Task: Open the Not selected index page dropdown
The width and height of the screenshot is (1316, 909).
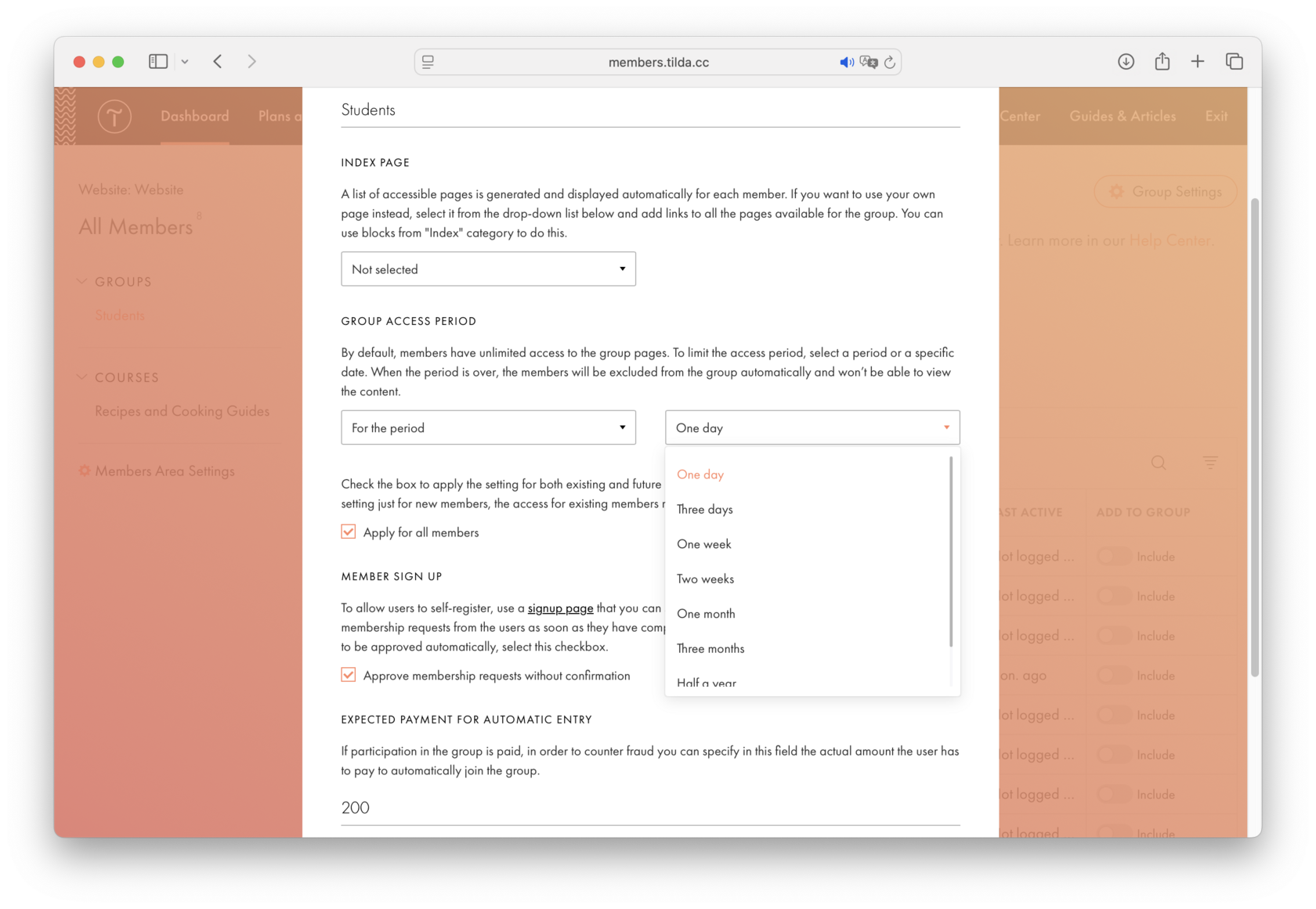Action: (488, 269)
